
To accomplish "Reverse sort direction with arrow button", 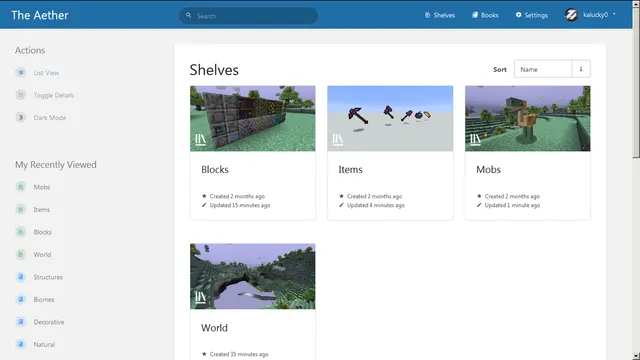I will [x=581, y=69].
